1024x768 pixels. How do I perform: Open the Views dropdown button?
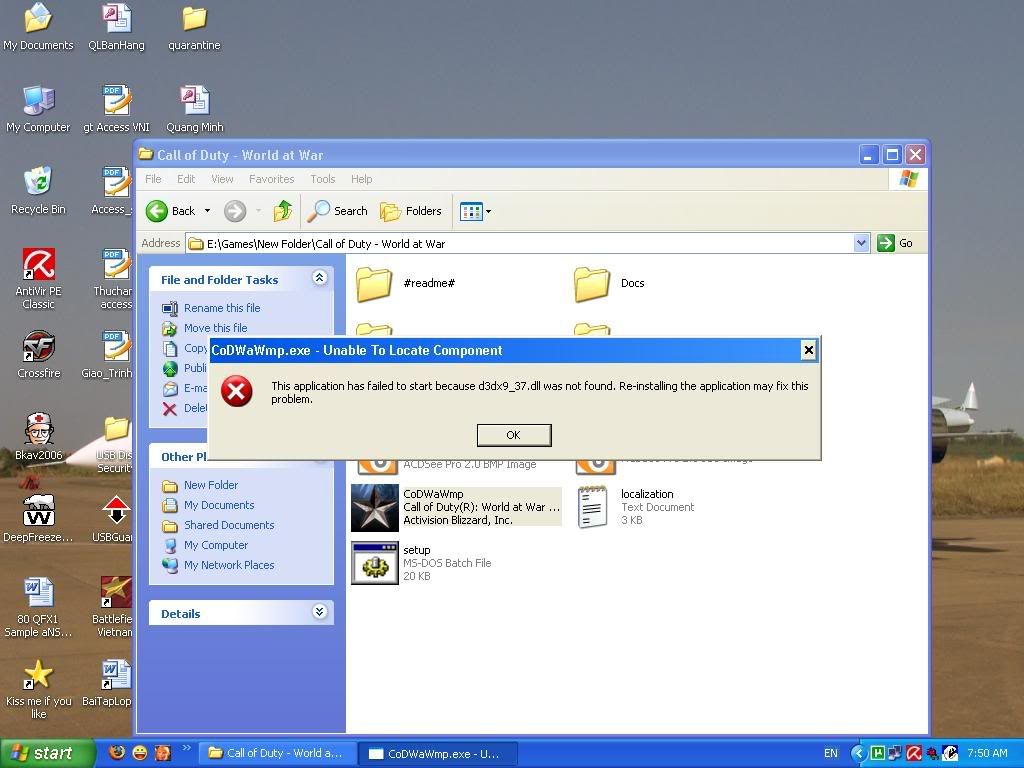475,211
